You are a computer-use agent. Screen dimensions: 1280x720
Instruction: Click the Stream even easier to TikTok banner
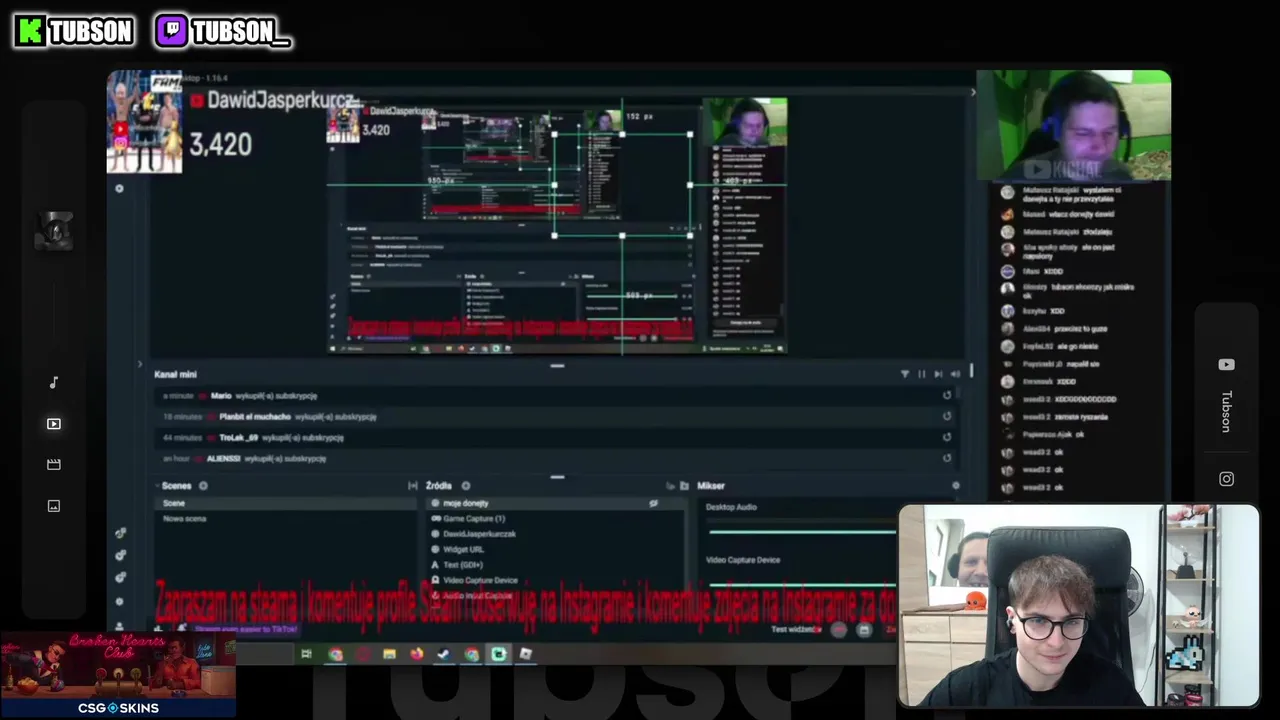click(246, 629)
